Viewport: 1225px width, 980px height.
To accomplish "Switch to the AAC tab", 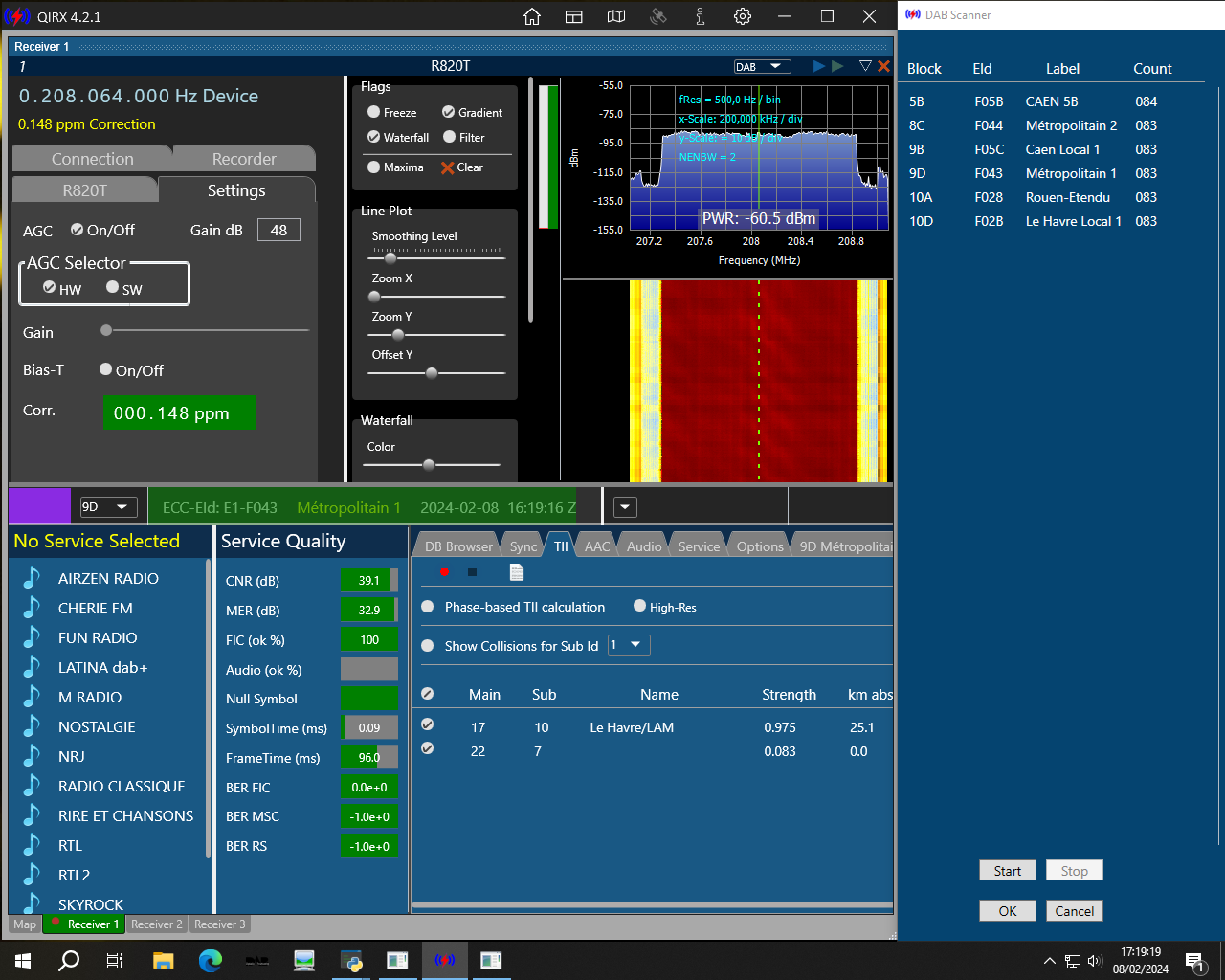I will coord(597,546).
